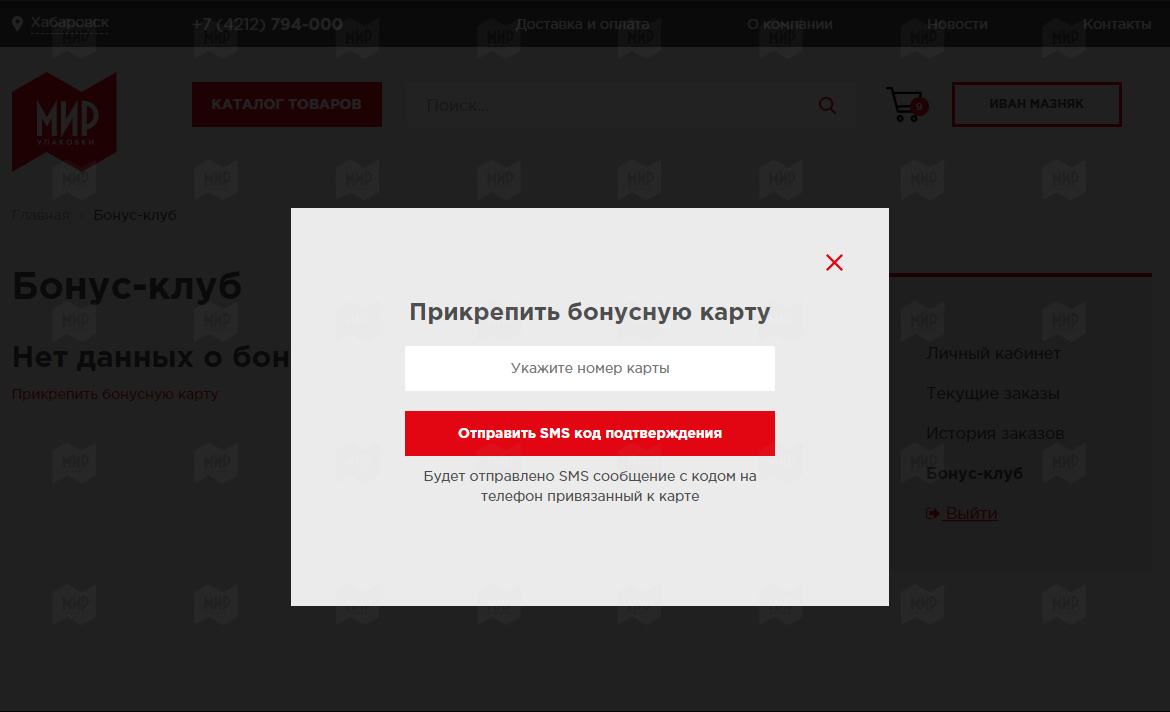The width and height of the screenshot is (1170, 712).
Task: Click the location pin icon near Хабаровск
Action: 18,24
